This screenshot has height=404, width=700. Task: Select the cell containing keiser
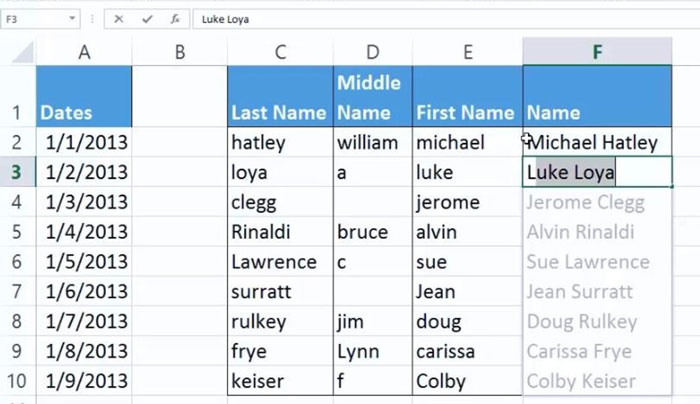point(280,381)
